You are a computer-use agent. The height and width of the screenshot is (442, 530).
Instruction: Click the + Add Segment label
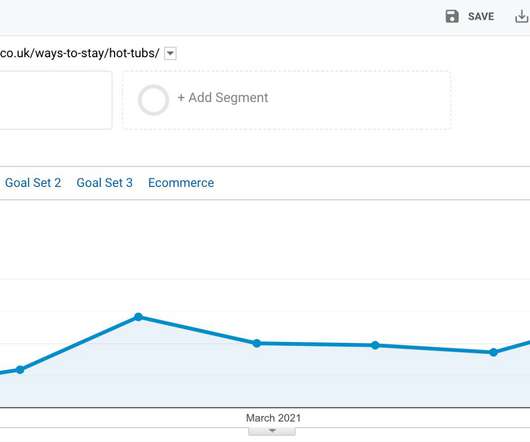tap(223, 98)
